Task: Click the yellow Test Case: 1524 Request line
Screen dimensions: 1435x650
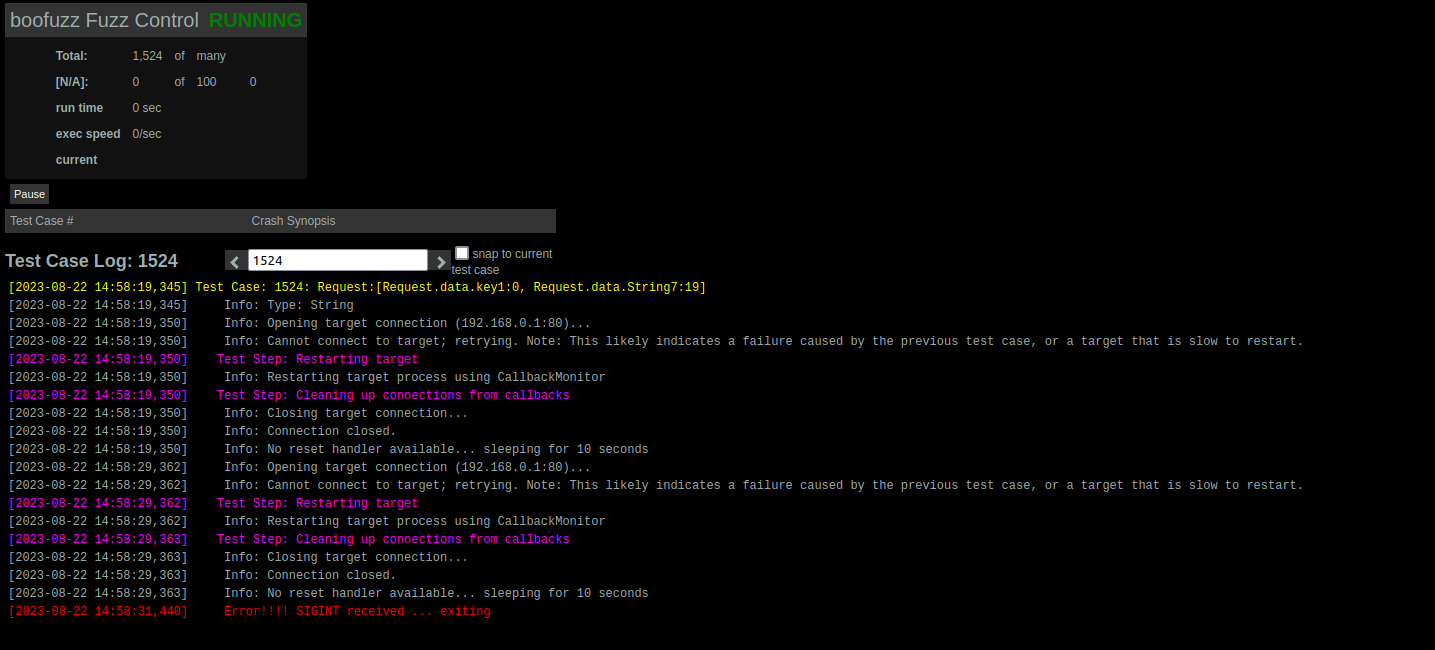Action: pyautogui.click(x=357, y=288)
